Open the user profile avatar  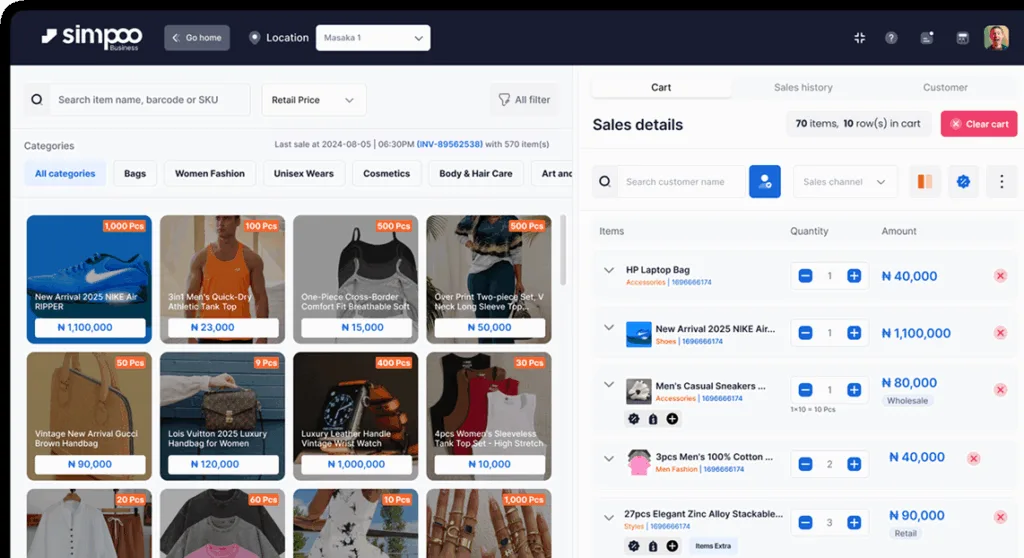click(996, 38)
